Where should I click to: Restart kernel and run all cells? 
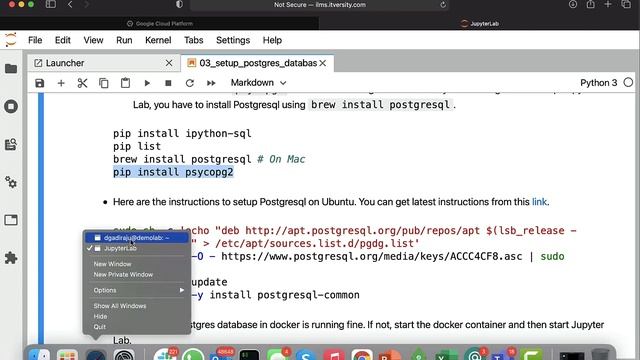(x=211, y=83)
